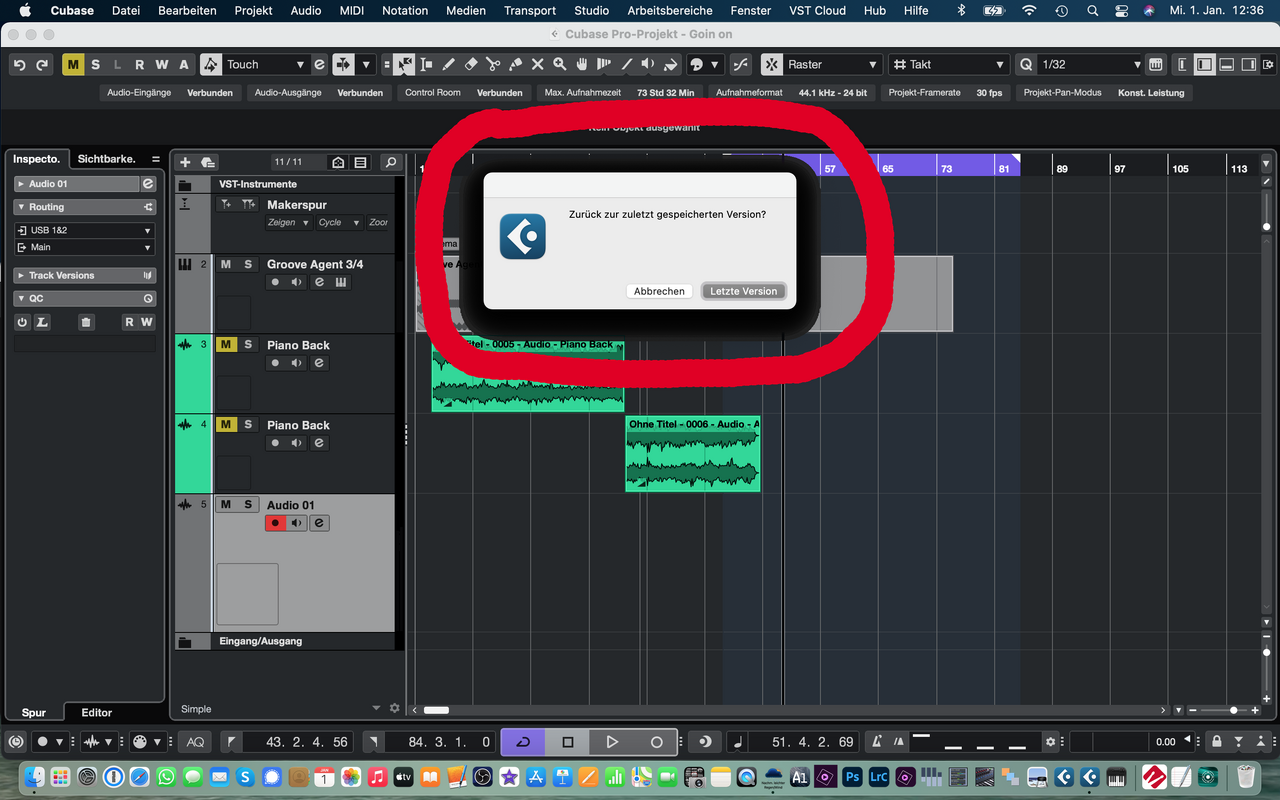1280x800 pixels.
Task: Toggle monitor on Groove Agent 3/4
Action: click(x=297, y=282)
